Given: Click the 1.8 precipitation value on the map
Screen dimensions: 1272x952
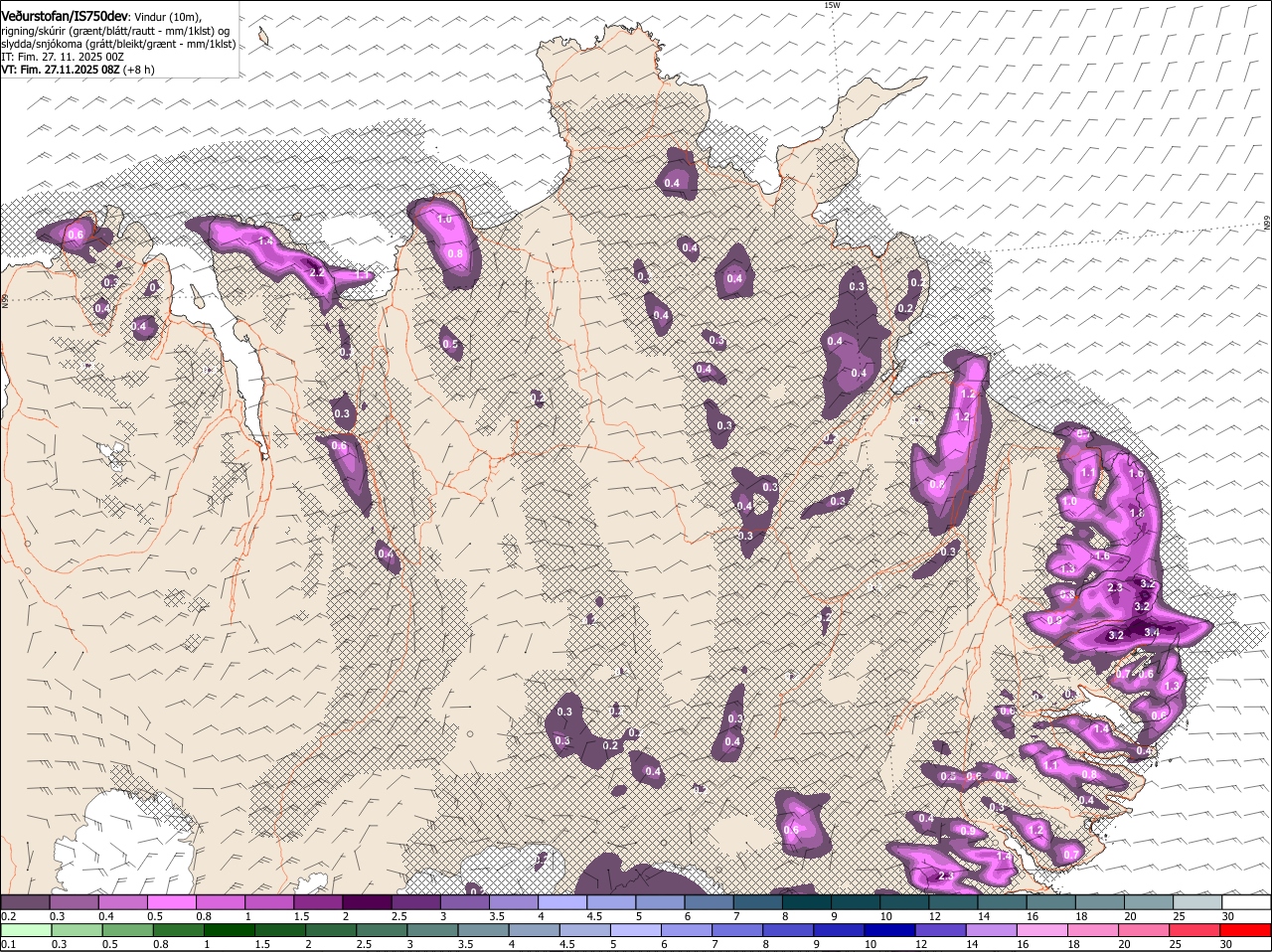Looking at the screenshot, I should [1137, 513].
